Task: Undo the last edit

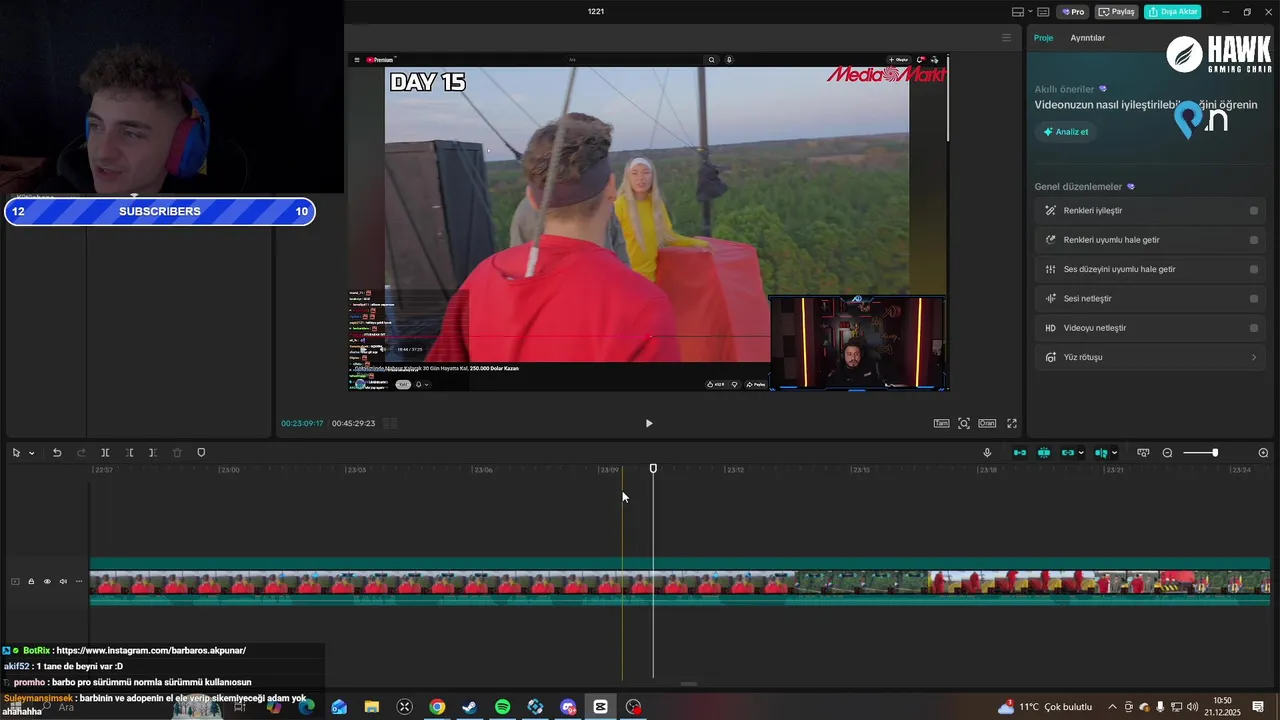Action: [57, 453]
